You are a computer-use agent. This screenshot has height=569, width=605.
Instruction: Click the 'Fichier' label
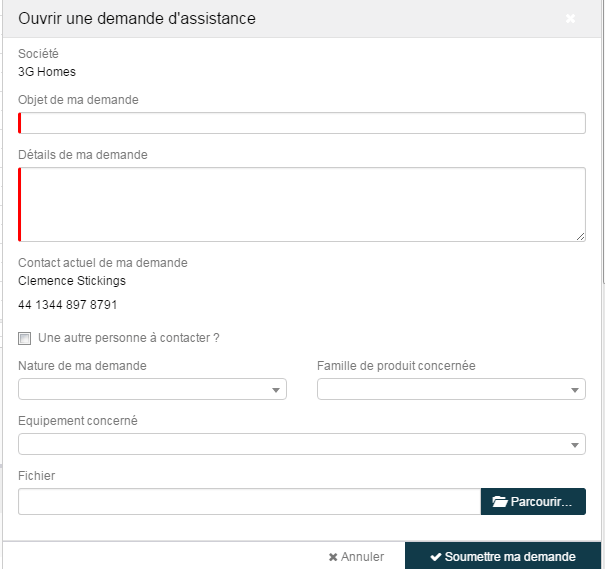[x=37, y=476]
